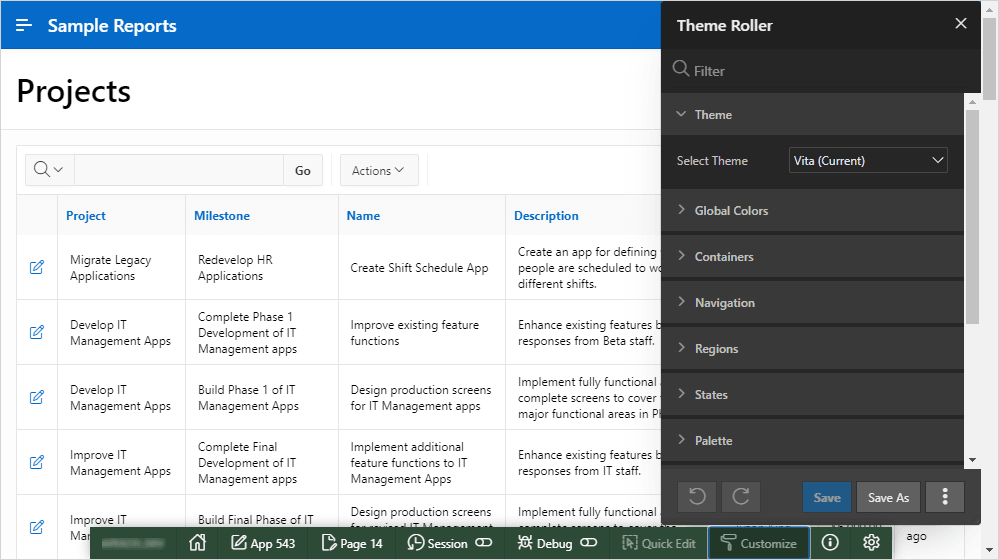Click the Theme Roller Filter field
The height and width of the screenshot is (560, 999).
coord(820,71)
